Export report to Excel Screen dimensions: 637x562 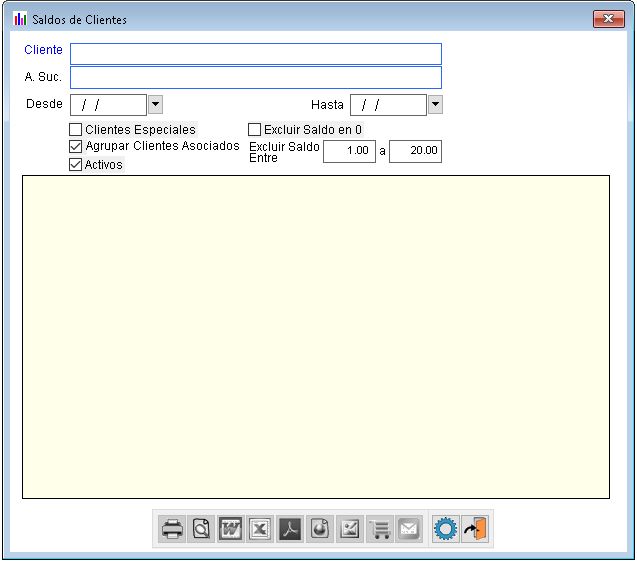pos(260,529)
